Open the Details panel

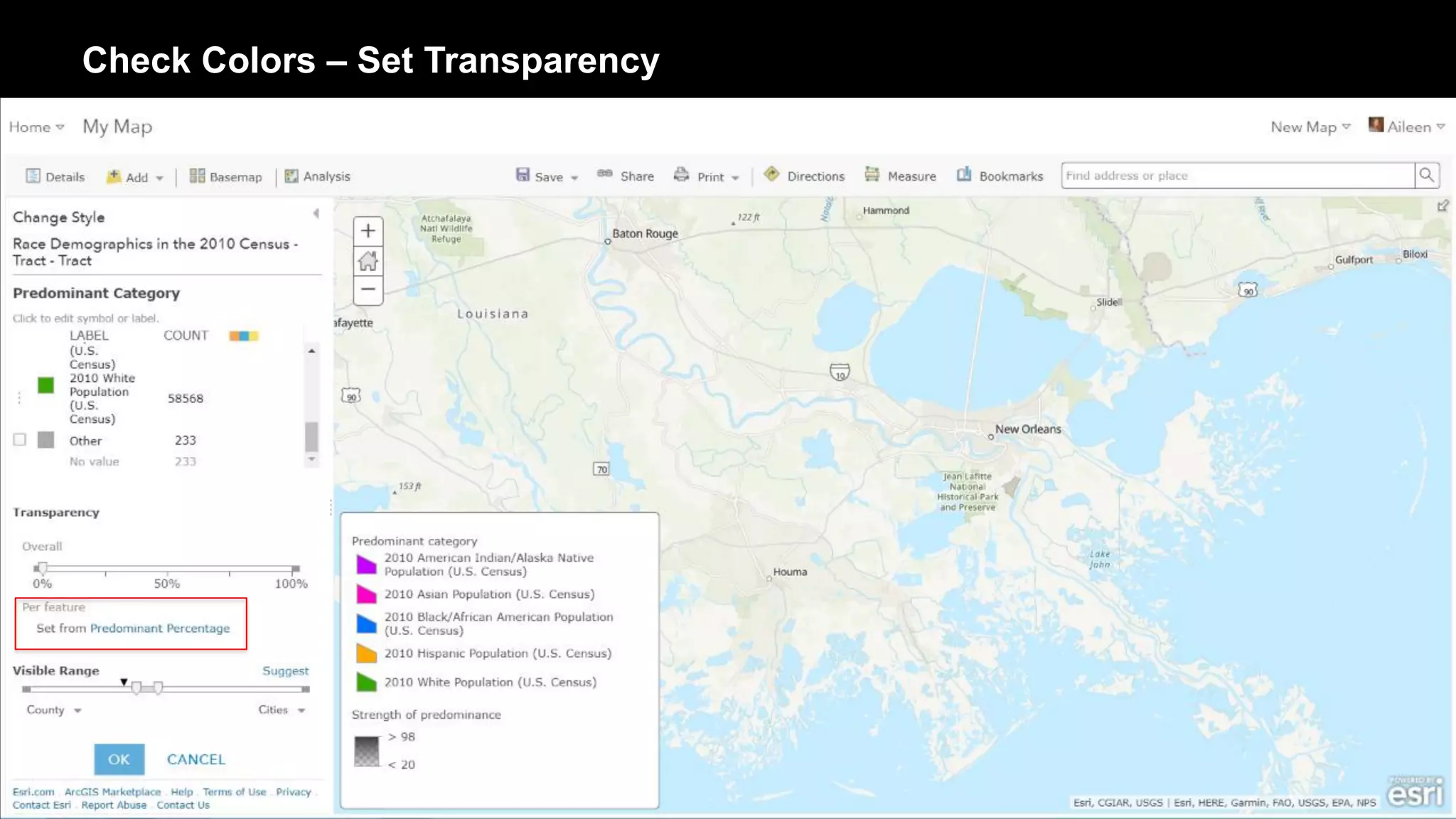(55, 176)
